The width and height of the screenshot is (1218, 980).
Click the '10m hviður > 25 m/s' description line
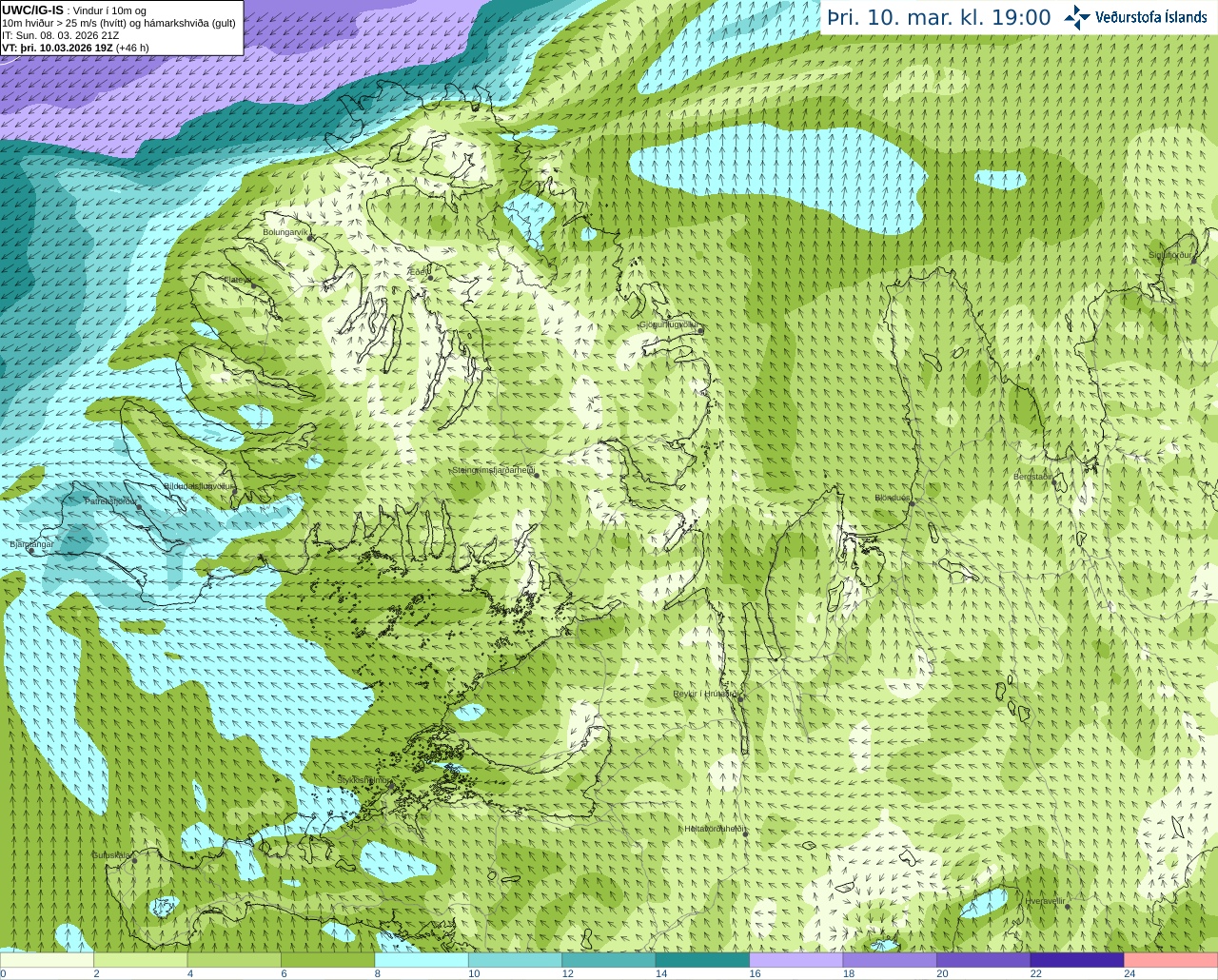click(119, 23)
